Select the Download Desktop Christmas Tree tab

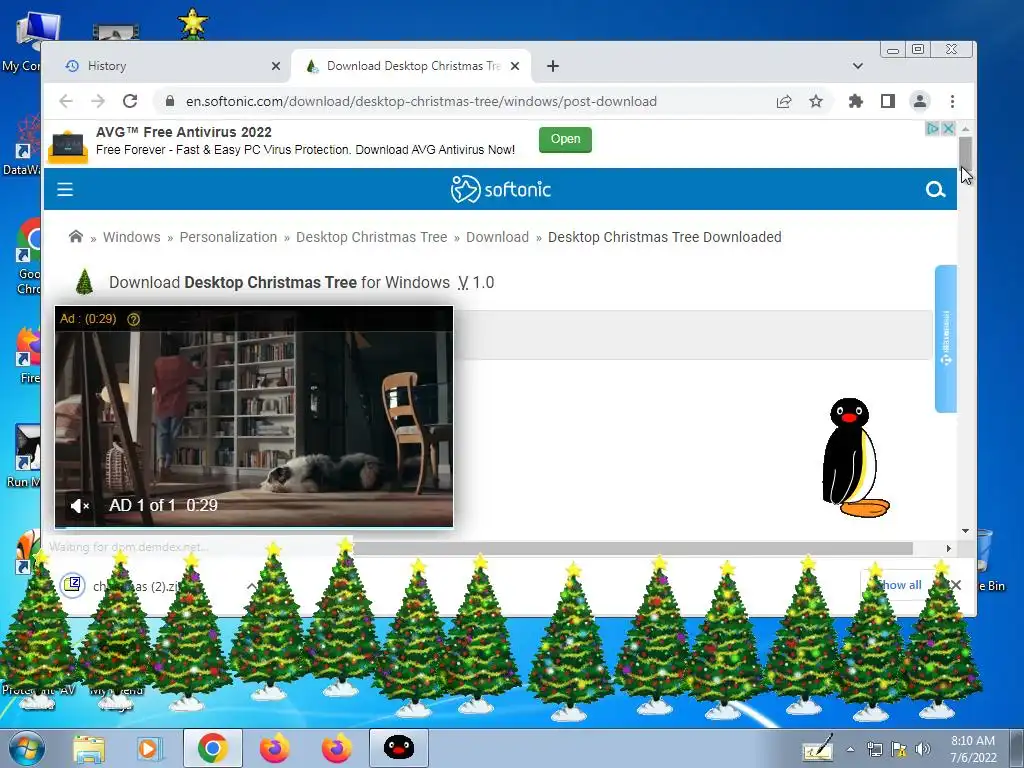click(411, 66)
